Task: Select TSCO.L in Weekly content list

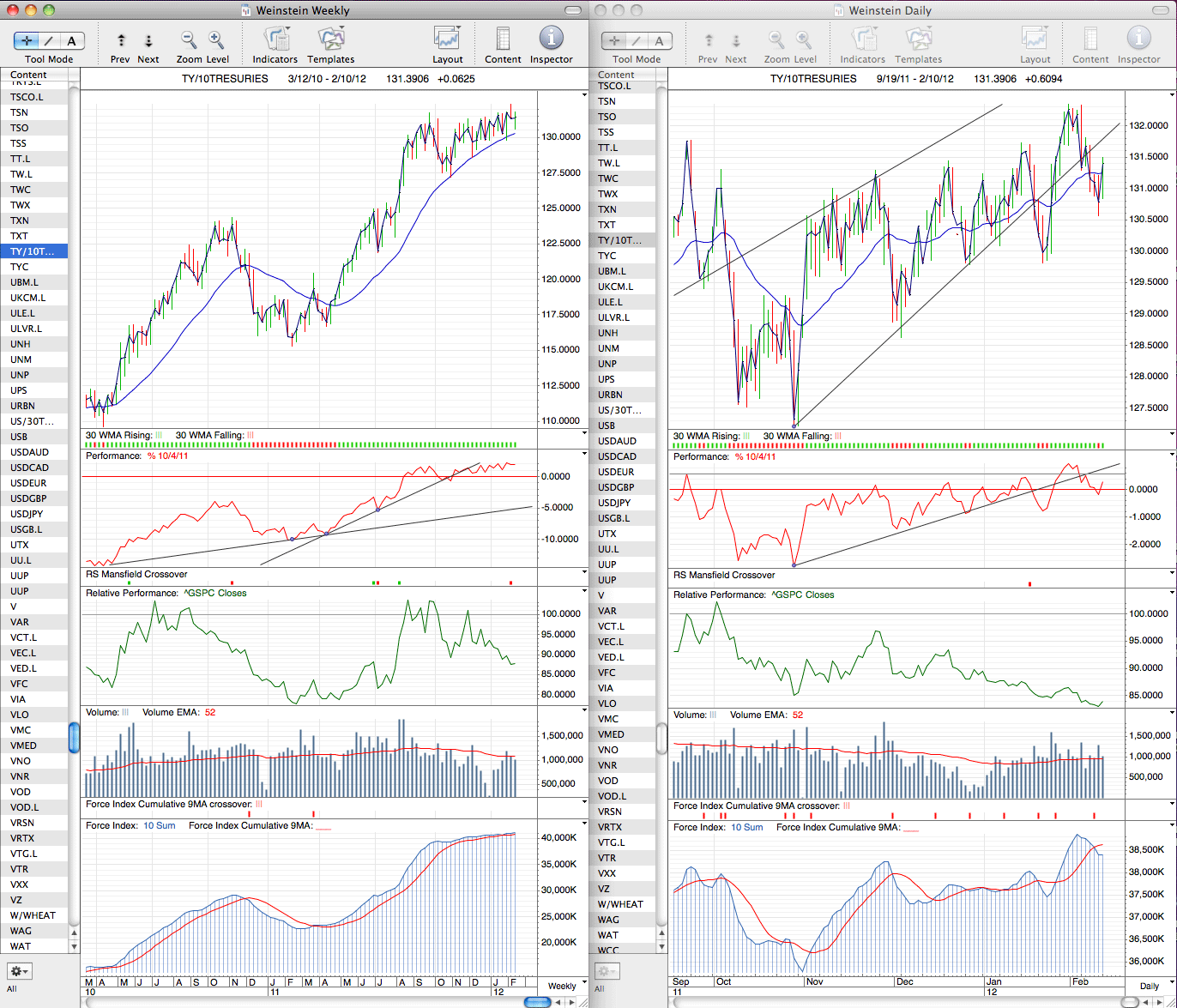Action: tap(34, 97)
